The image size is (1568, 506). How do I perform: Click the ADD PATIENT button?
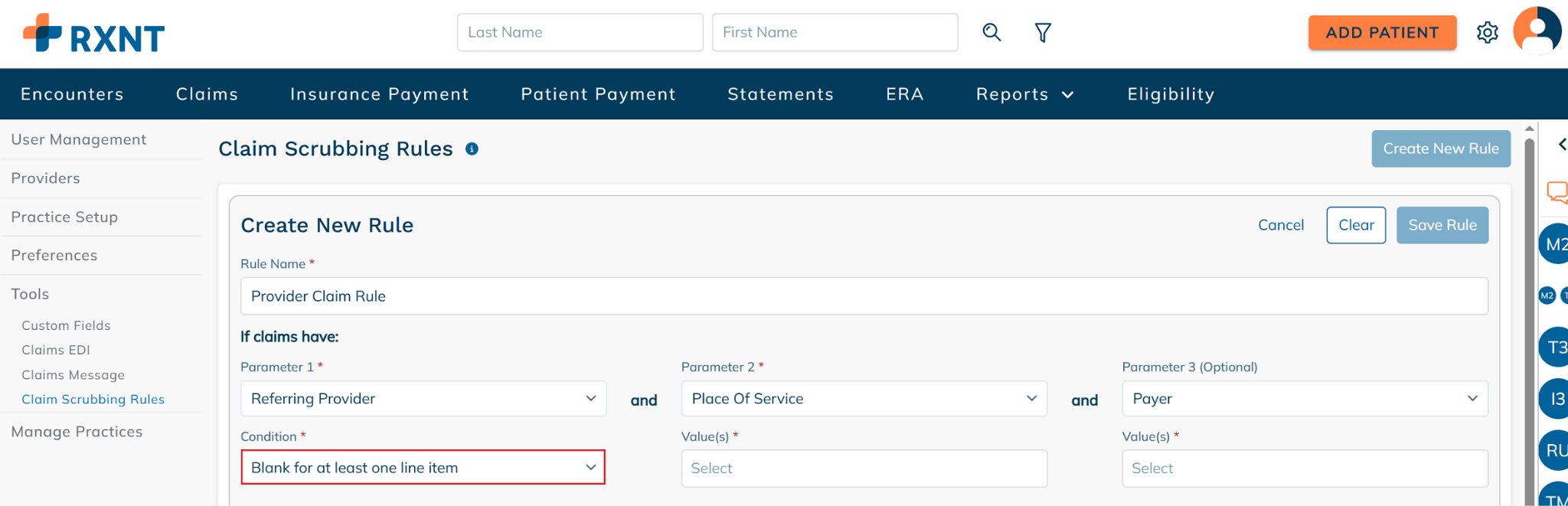tap(1382, 33)
